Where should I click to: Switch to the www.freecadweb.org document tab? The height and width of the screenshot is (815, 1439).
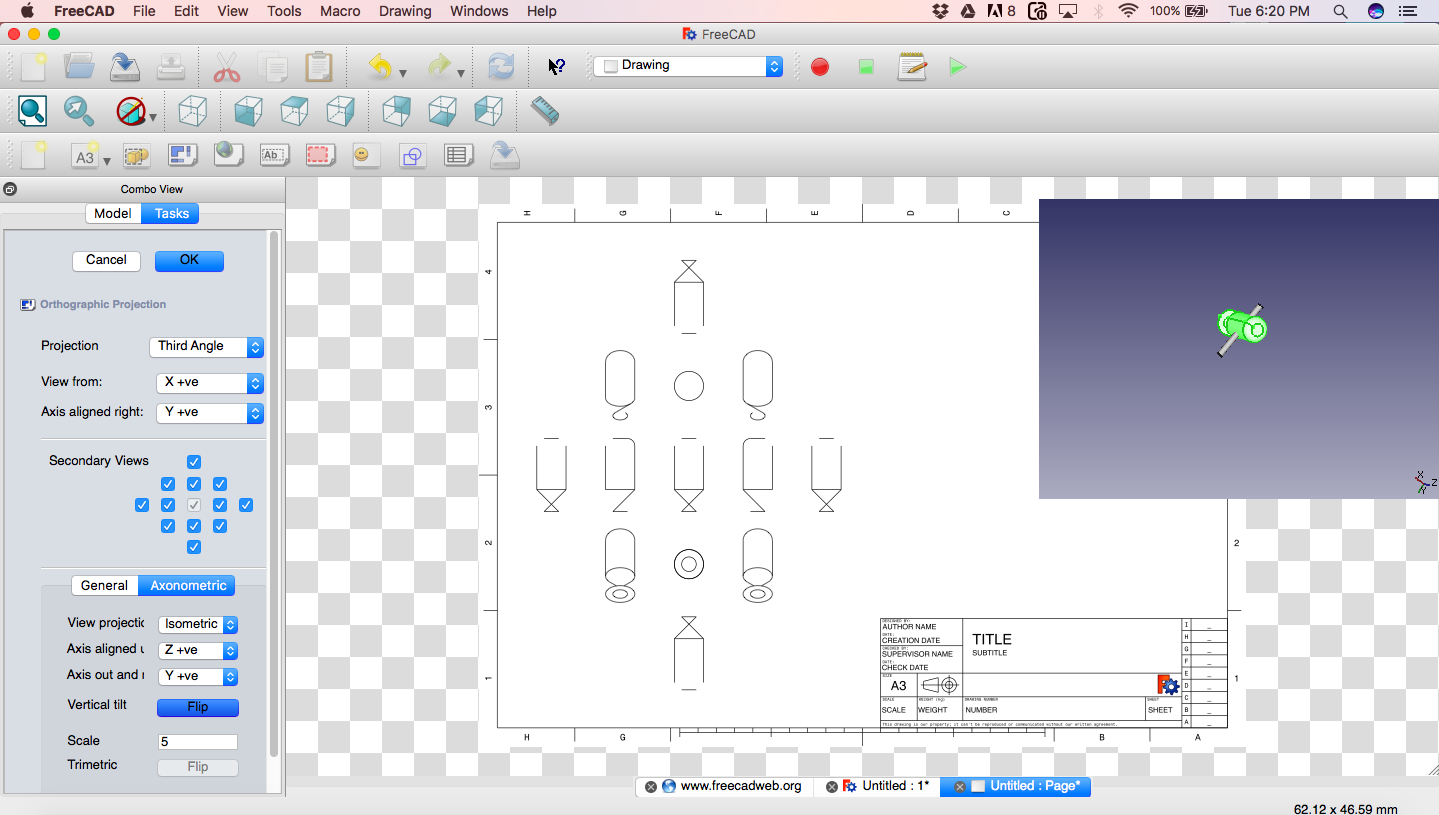coord(724,786)
